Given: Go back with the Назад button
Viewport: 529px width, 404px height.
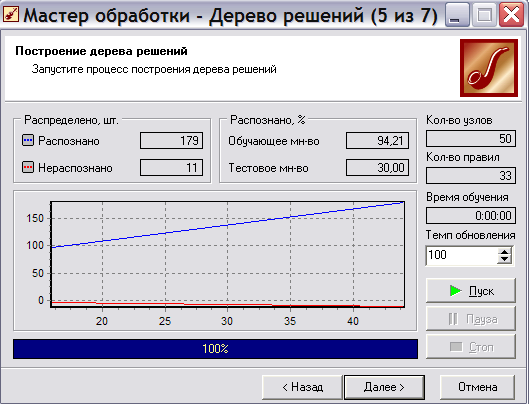Looking at the screenshot, I should 302,387.
